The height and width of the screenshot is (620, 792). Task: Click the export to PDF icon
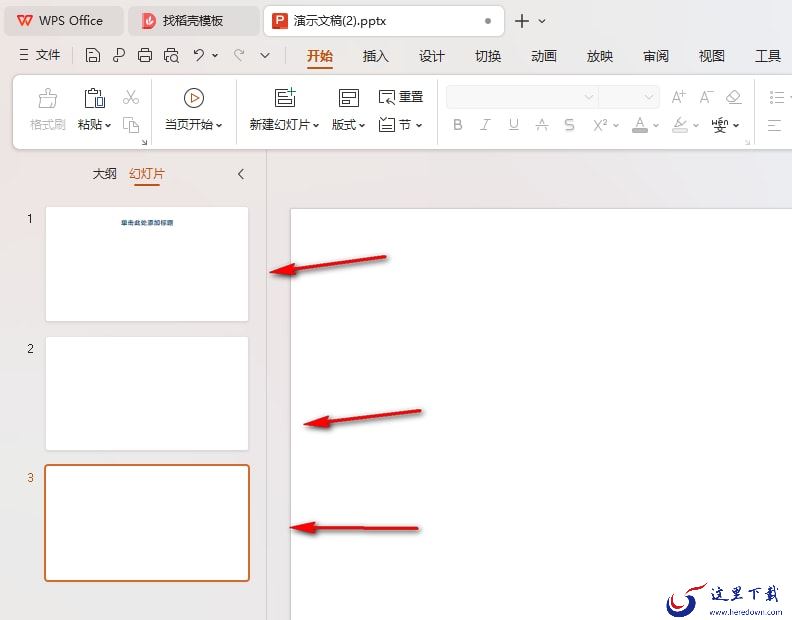(x=119, y=55)
